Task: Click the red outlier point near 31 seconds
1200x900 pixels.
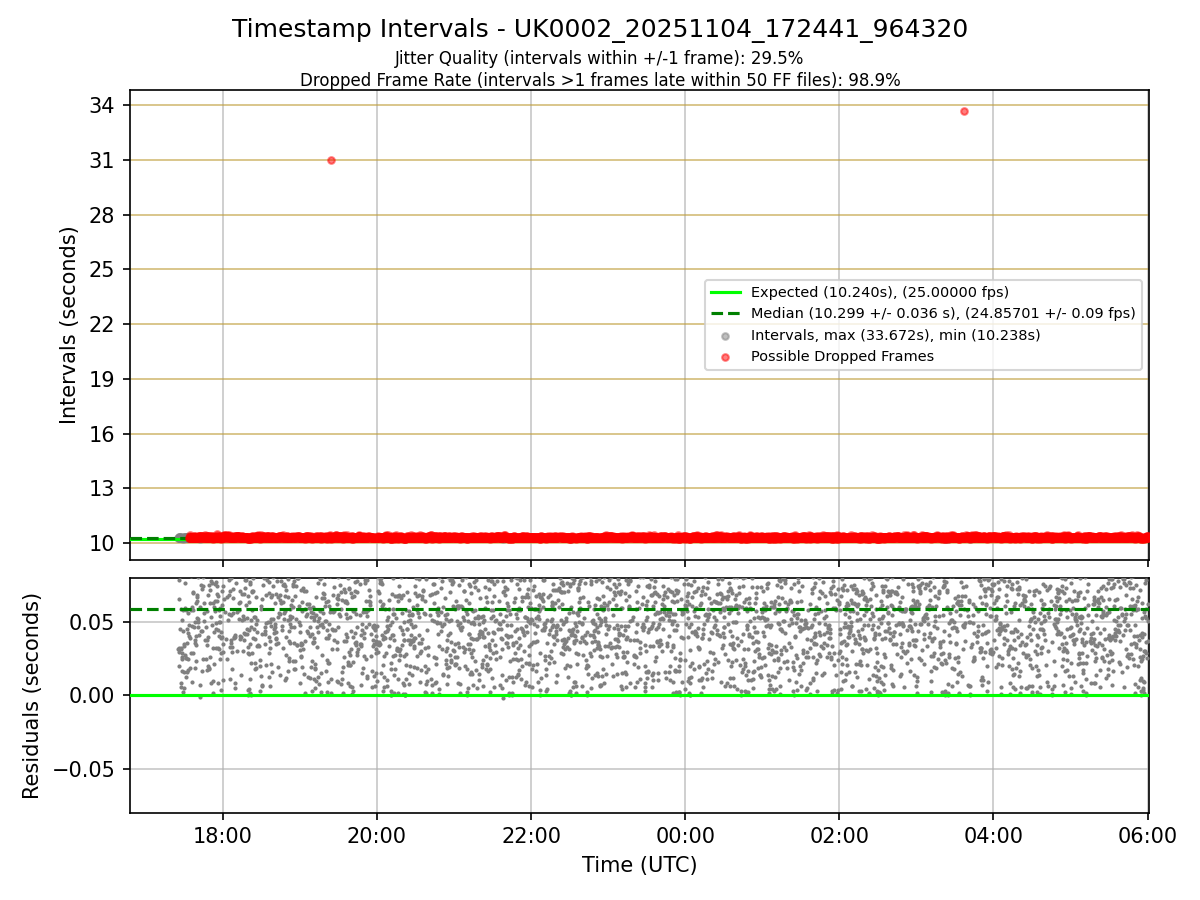Action: click(331, 160)
